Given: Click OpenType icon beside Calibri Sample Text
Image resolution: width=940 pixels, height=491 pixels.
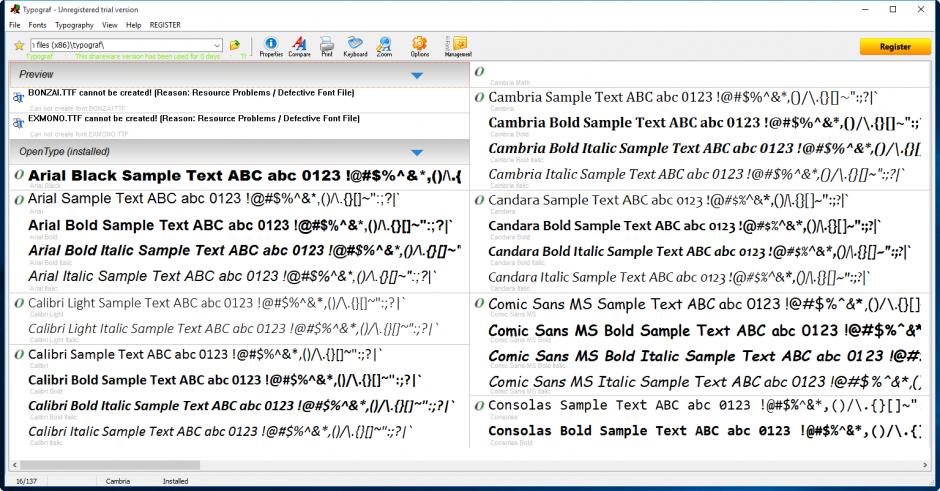Looking at the screenshot, I should 19,354.
